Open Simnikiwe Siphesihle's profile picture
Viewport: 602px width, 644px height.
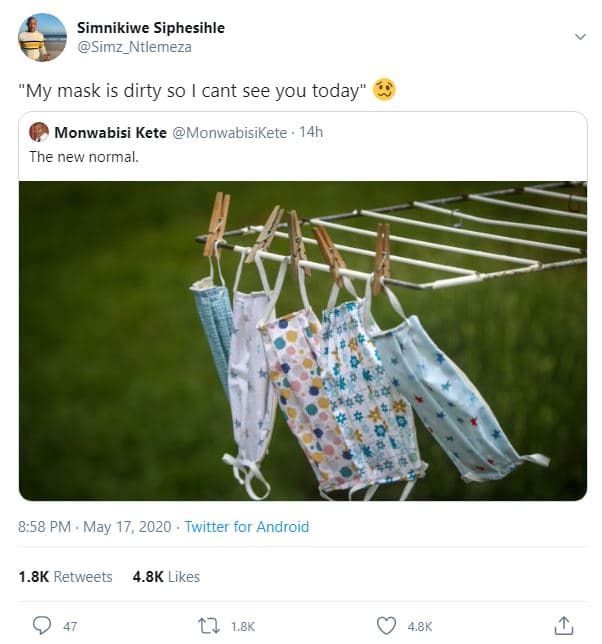click(x=42, y=37)
